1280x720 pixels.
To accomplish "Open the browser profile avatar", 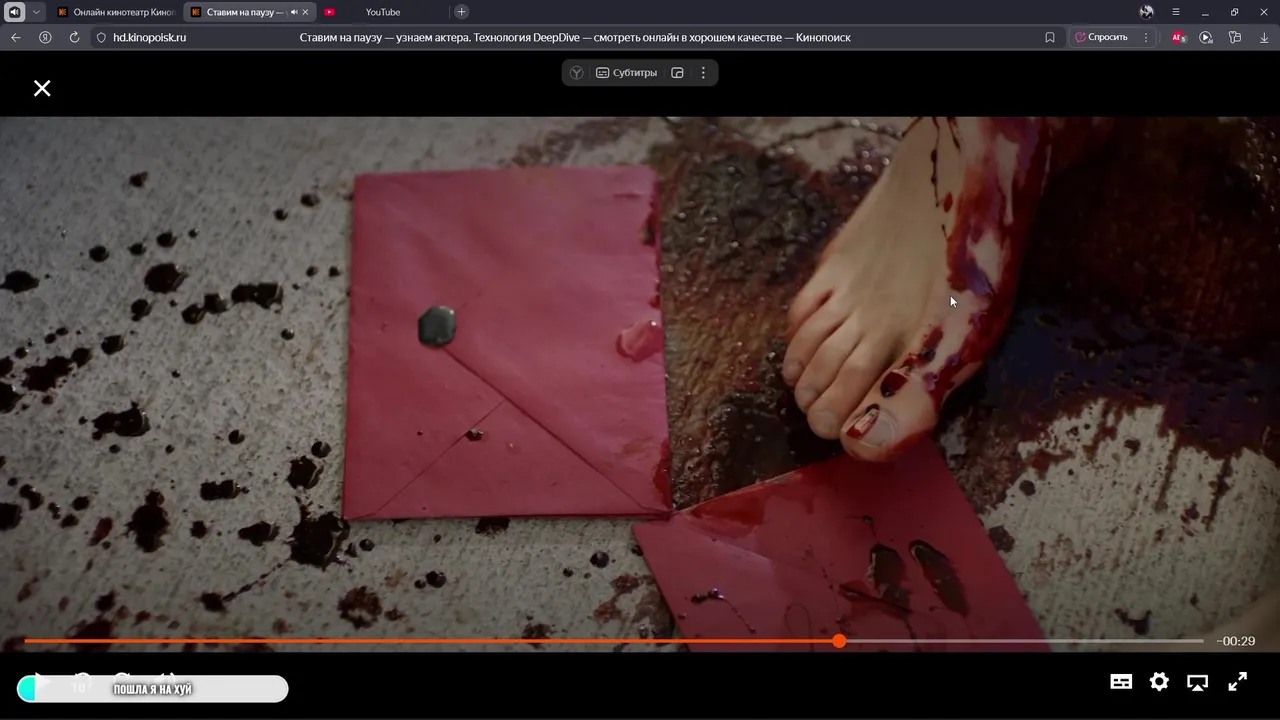I will tap(1146, 12).
